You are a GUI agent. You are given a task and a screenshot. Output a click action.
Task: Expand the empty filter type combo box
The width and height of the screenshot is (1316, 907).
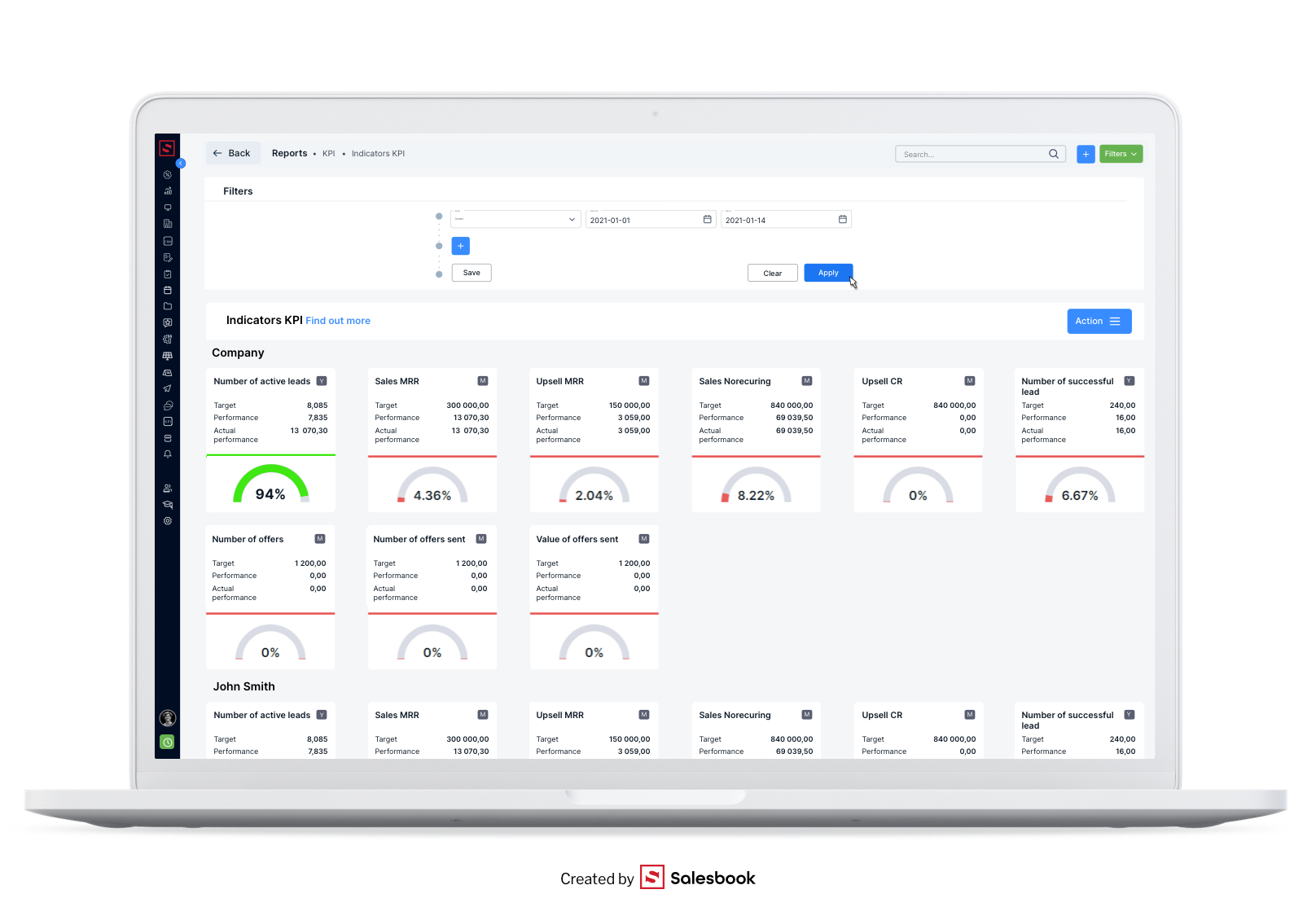[515, 219]
